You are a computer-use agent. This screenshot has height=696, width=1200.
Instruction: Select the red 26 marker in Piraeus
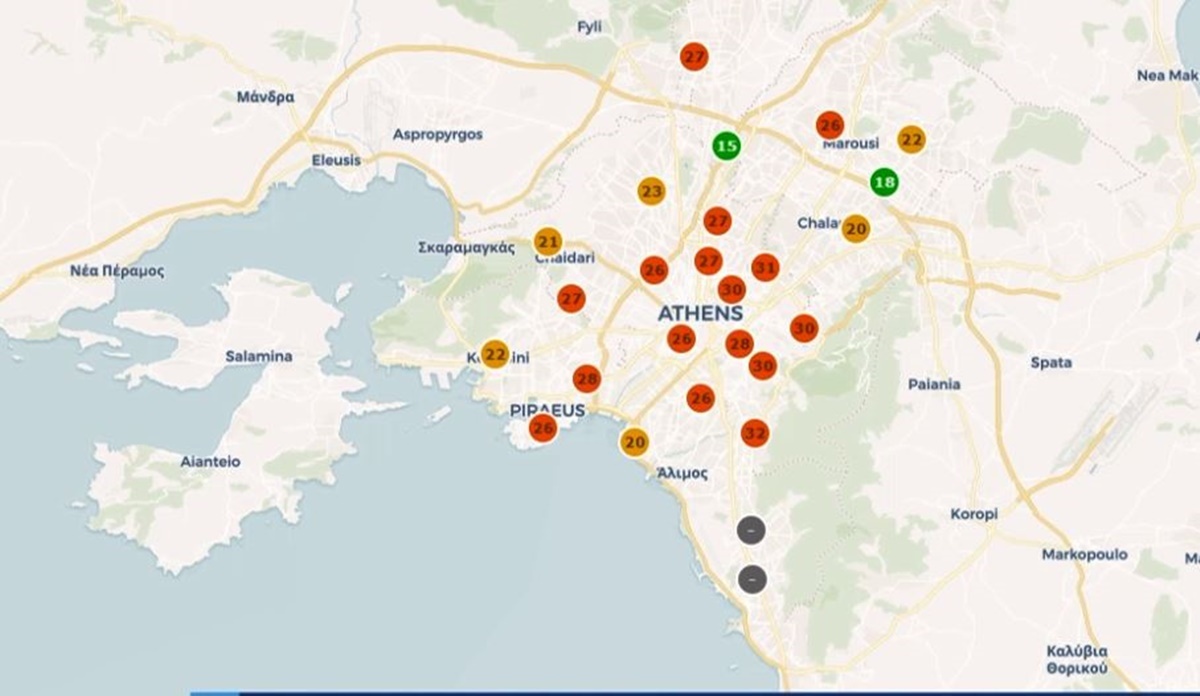(x=541, y=427)
